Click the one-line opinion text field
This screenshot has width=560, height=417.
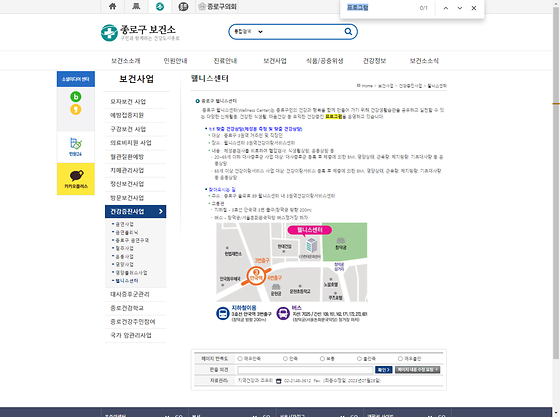pyautogui.click(x=305, y=370)
